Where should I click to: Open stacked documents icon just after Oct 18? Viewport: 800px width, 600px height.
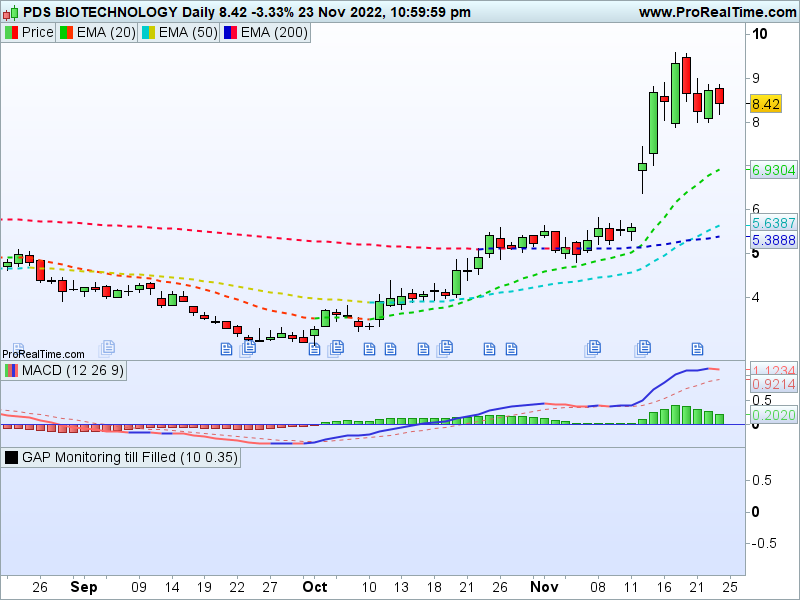point(445,348)
